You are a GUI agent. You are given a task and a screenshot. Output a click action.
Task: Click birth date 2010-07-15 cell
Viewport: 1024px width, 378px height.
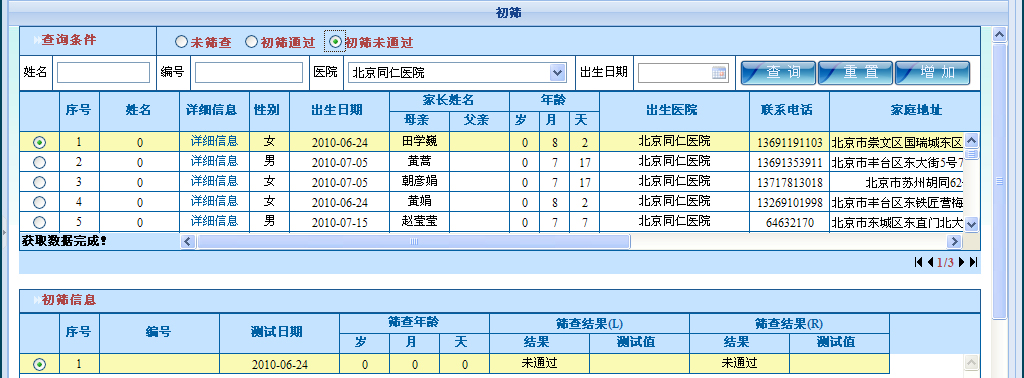tap(339, 222)
